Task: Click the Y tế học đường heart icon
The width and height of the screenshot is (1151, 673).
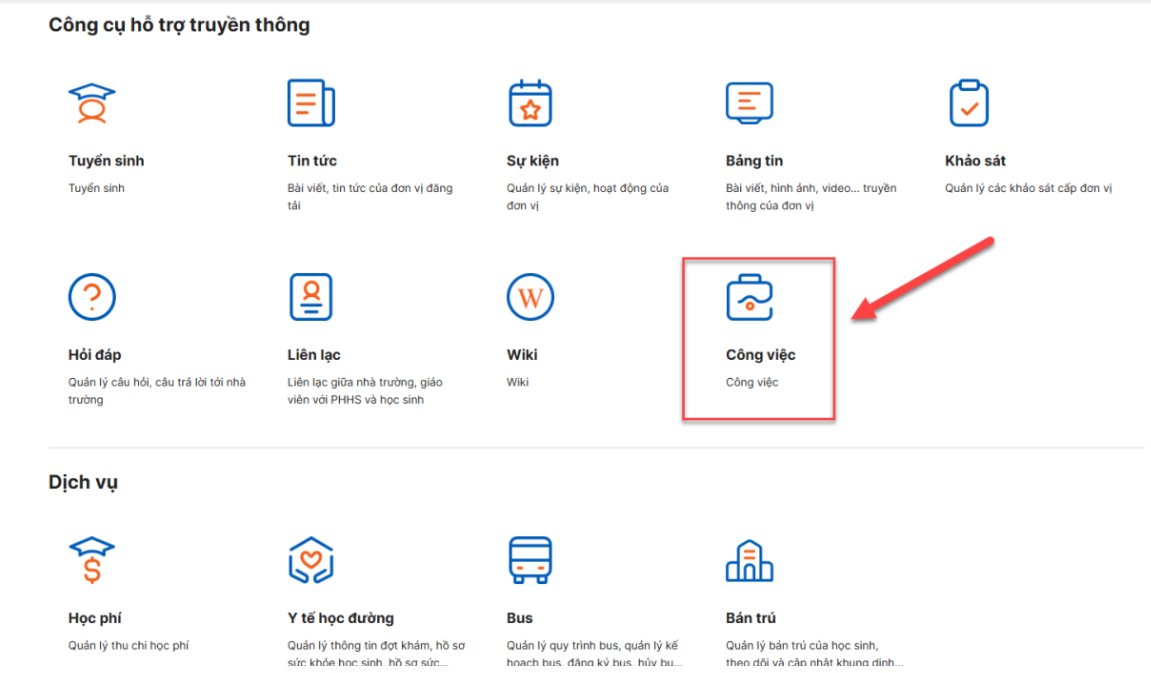Action: 310,560
